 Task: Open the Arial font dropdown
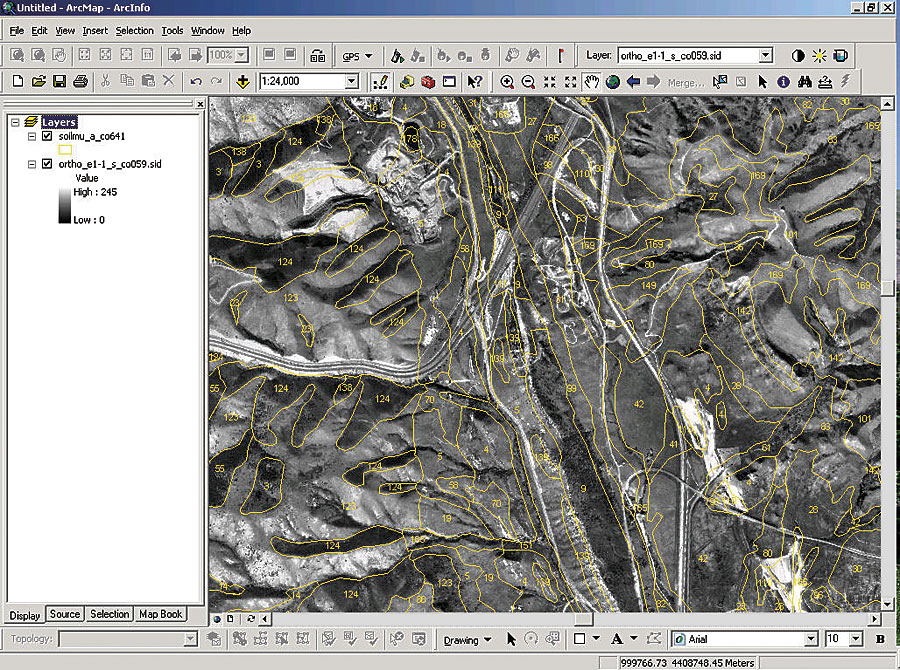pos(810,639)
